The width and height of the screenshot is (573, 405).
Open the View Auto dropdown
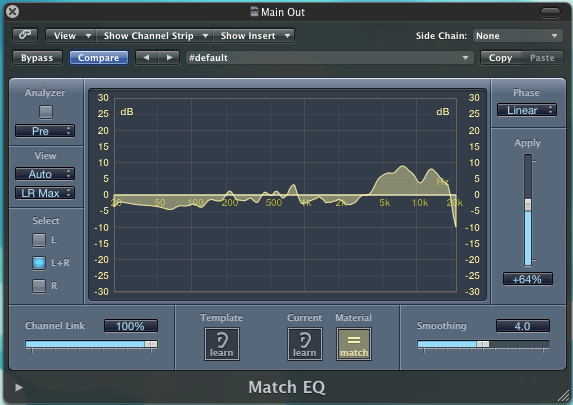(x=45, y=174)
